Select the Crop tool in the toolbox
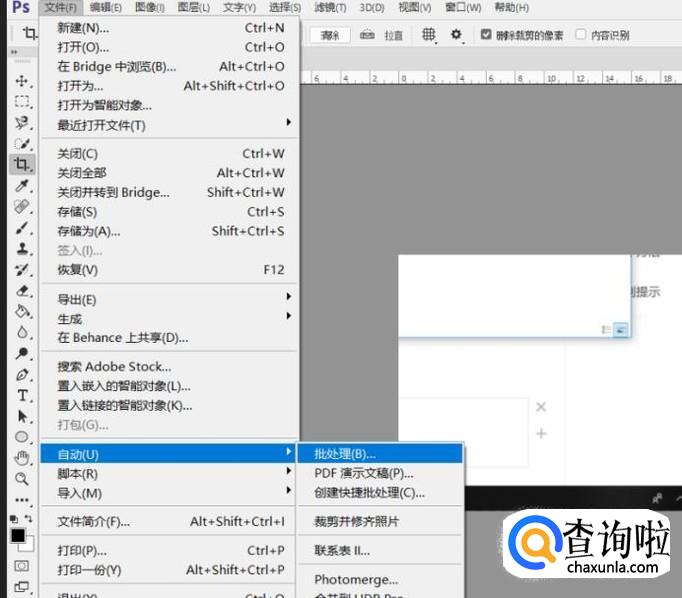 tap(22, 164)
